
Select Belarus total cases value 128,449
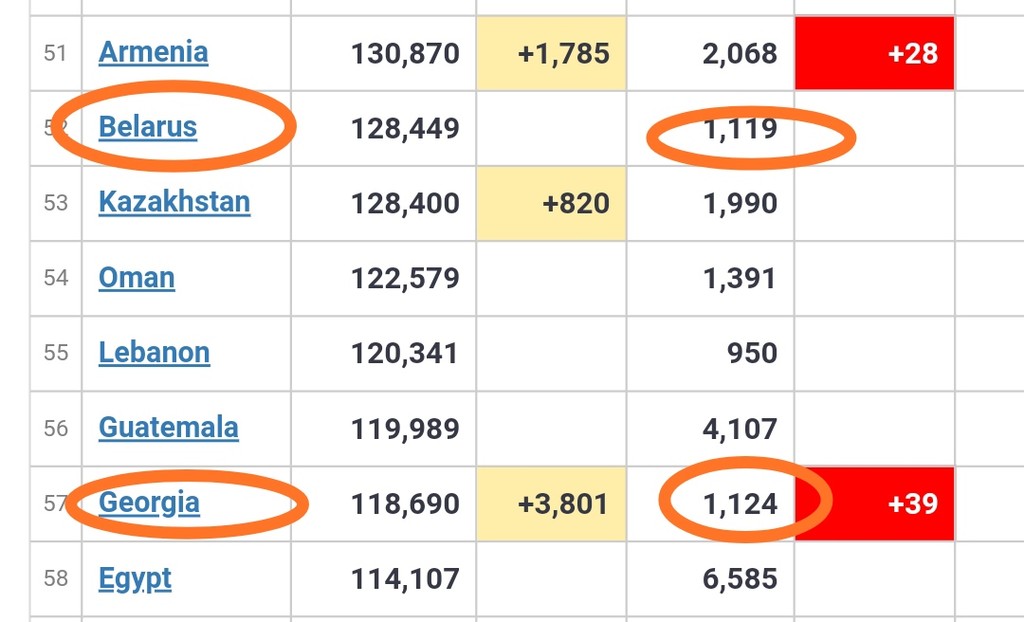click(x=405, y=129)
